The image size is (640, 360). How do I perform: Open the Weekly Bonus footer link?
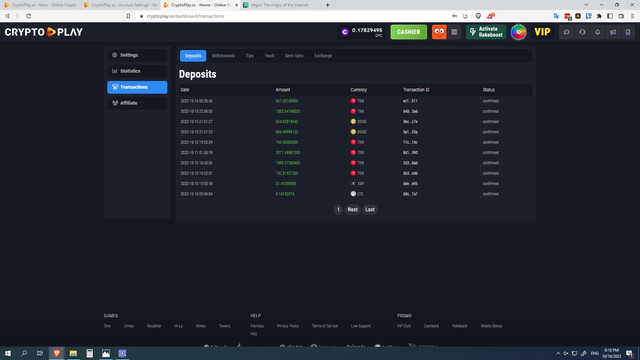[x=491, y=326]
